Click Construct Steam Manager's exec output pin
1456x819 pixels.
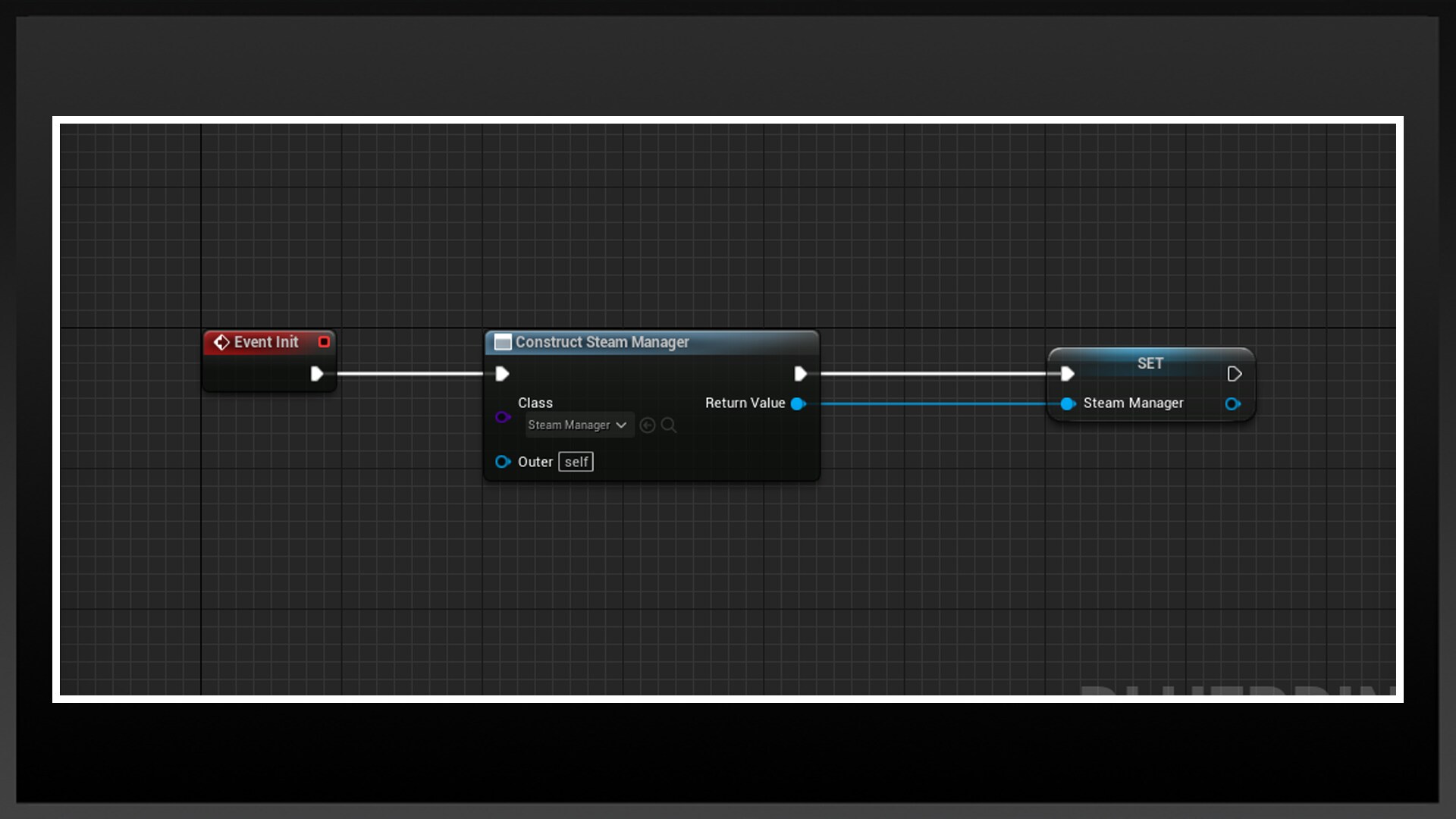(800, 374)
